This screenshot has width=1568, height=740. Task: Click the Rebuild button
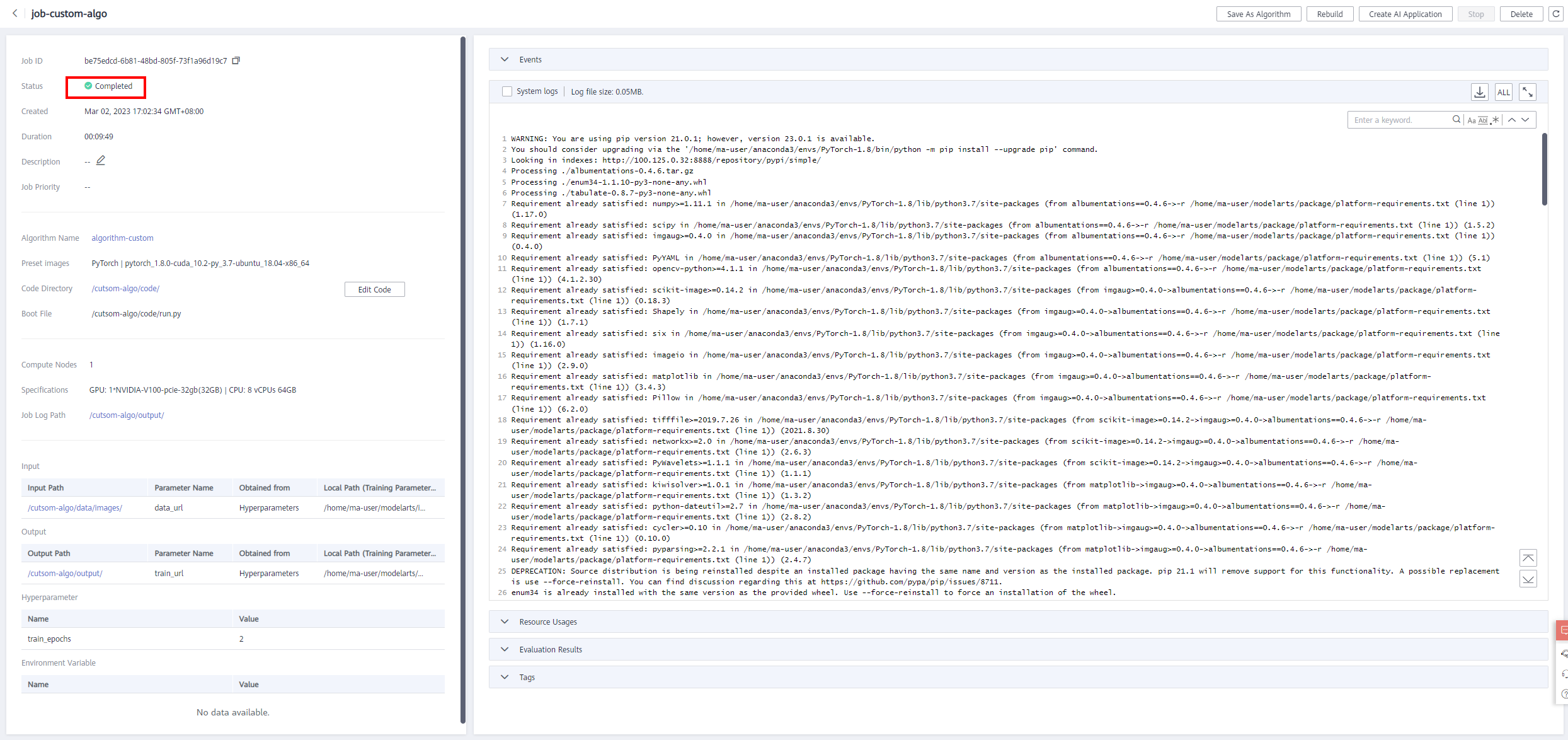(x=1330, y=14)
